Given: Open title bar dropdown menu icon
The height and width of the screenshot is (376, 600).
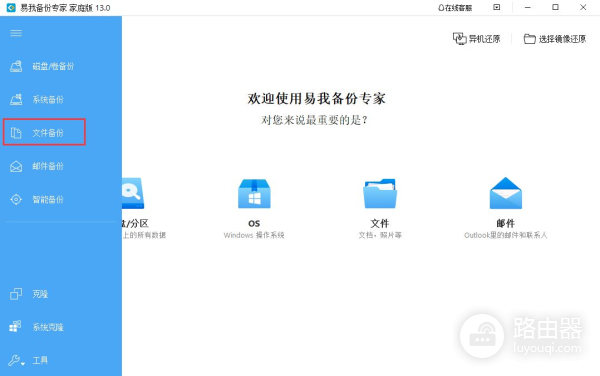Looking at the screenshot, I should 497,7.
